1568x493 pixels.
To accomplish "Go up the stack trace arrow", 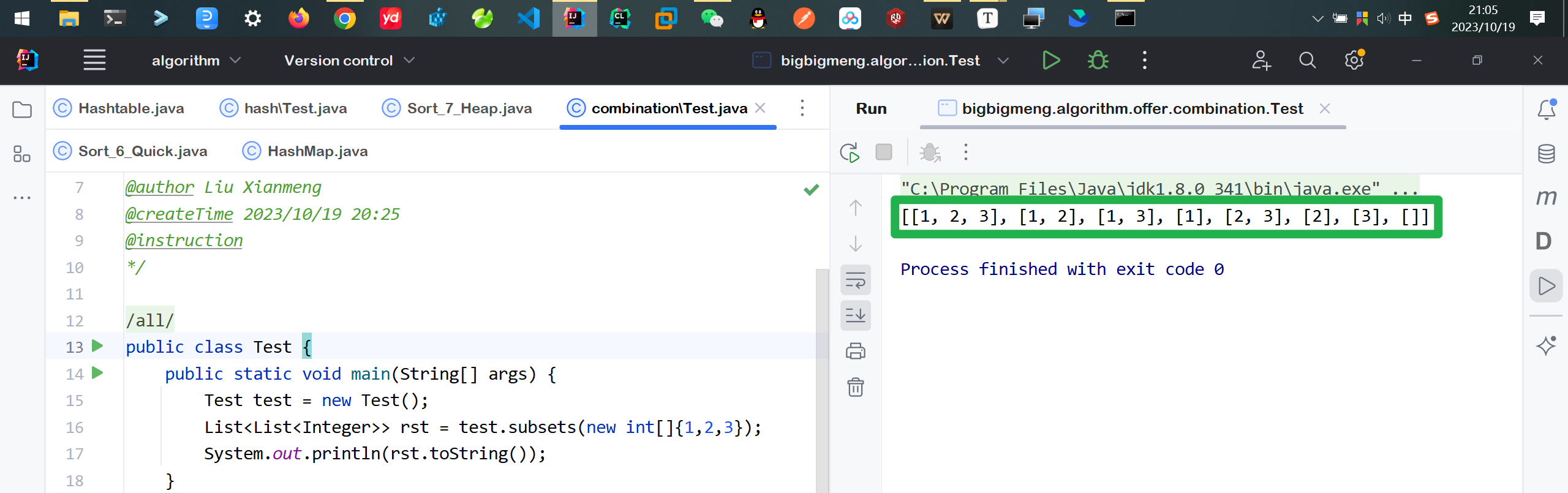I will click(x=856, y=208).
